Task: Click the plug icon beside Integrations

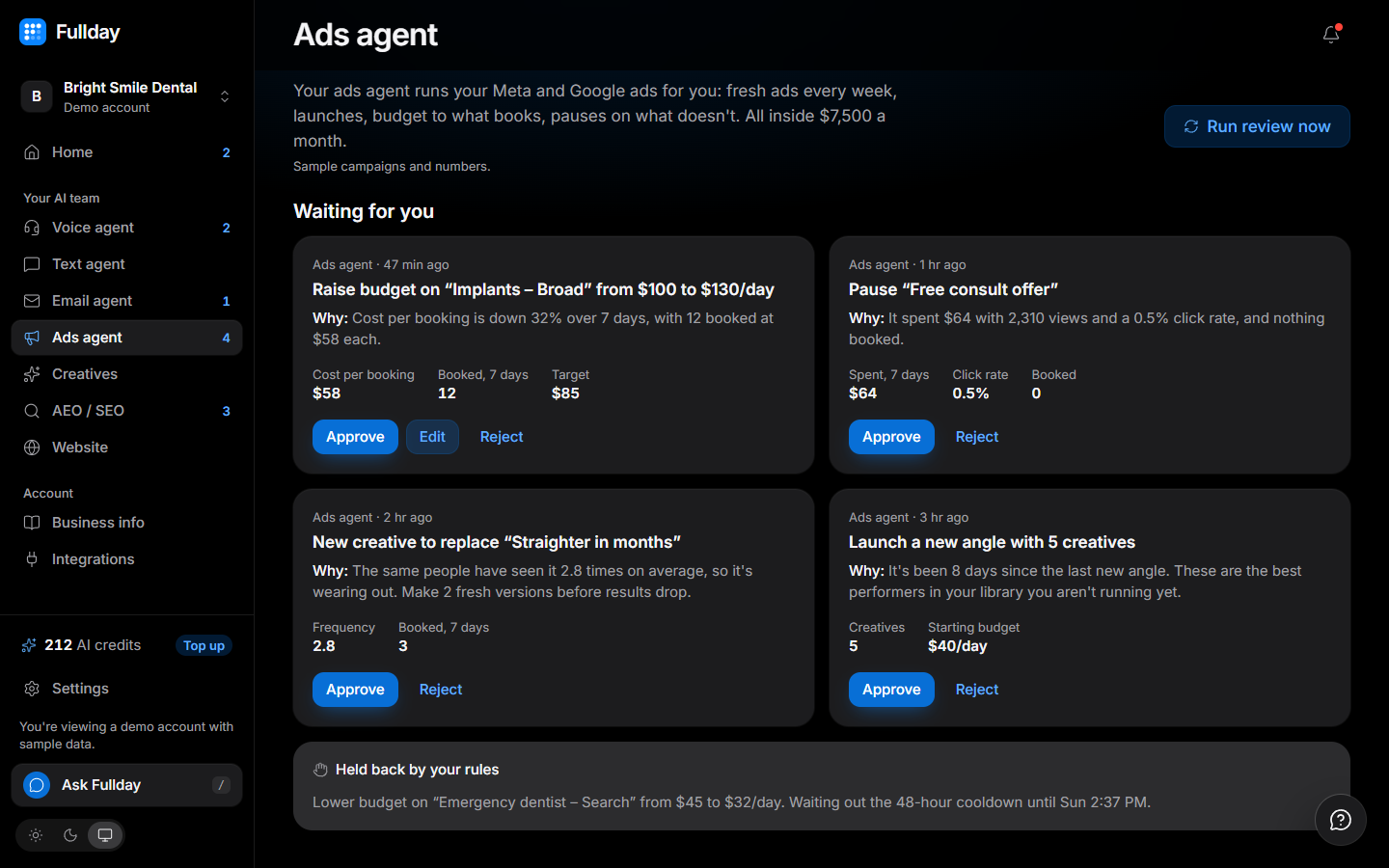Action: coord(32,559)
